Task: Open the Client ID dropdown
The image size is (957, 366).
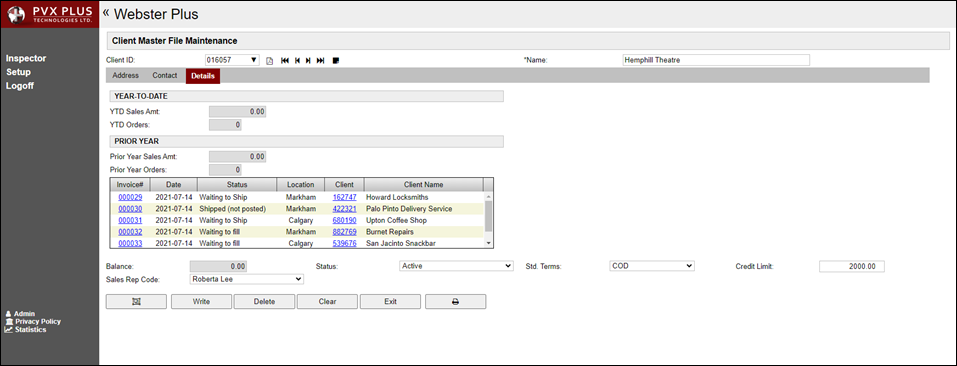Action: point(254,60)
